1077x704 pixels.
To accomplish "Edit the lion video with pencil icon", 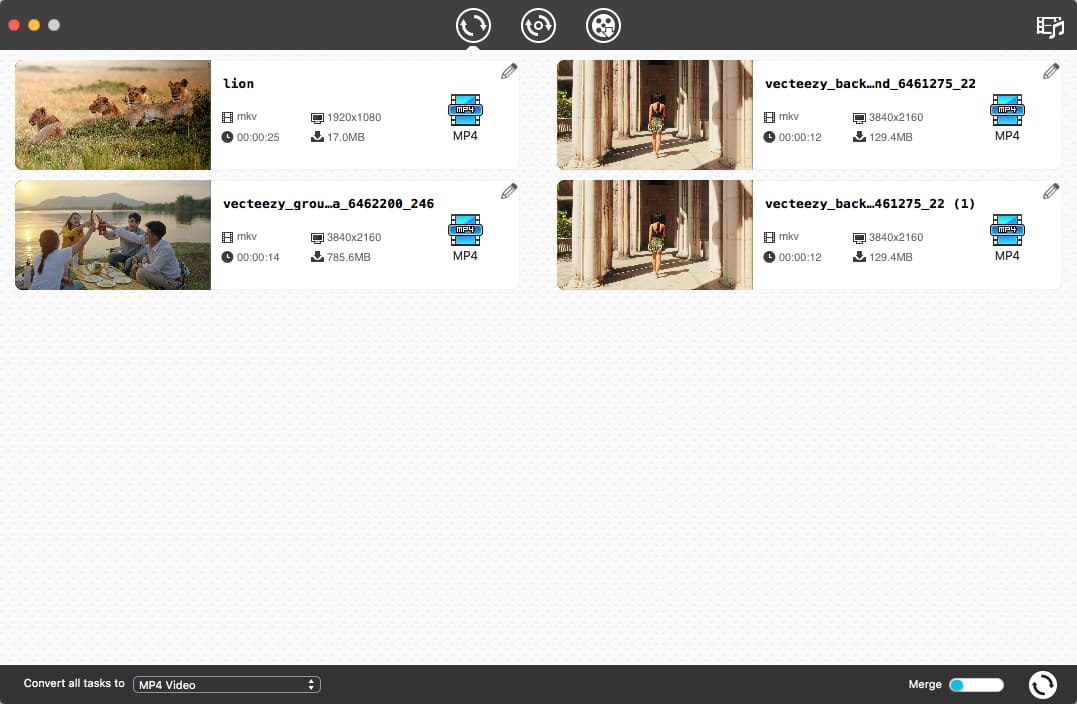I will coord(509,71).
